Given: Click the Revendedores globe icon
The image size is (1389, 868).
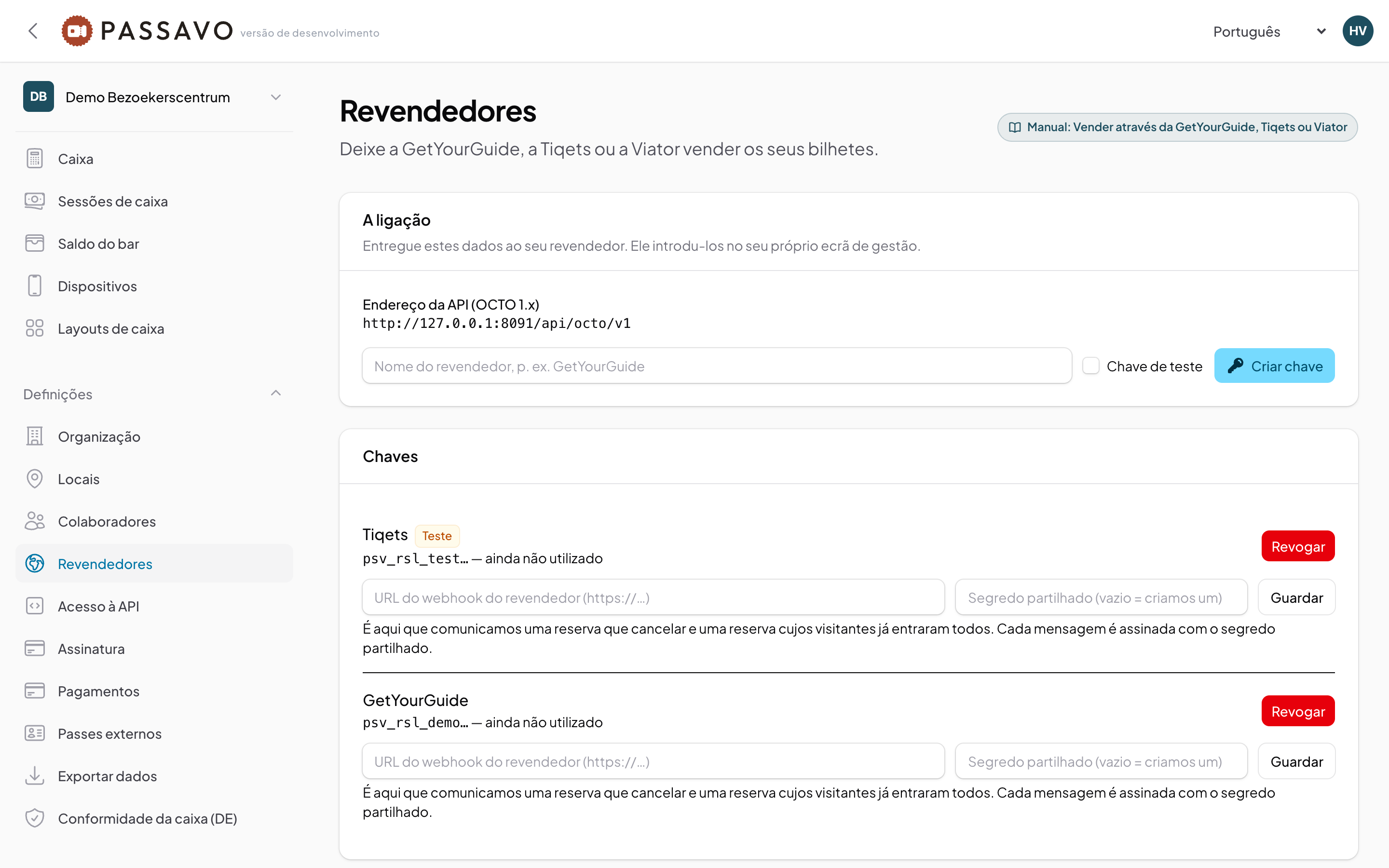Looking at the screenshot, I should pos(34,564).
